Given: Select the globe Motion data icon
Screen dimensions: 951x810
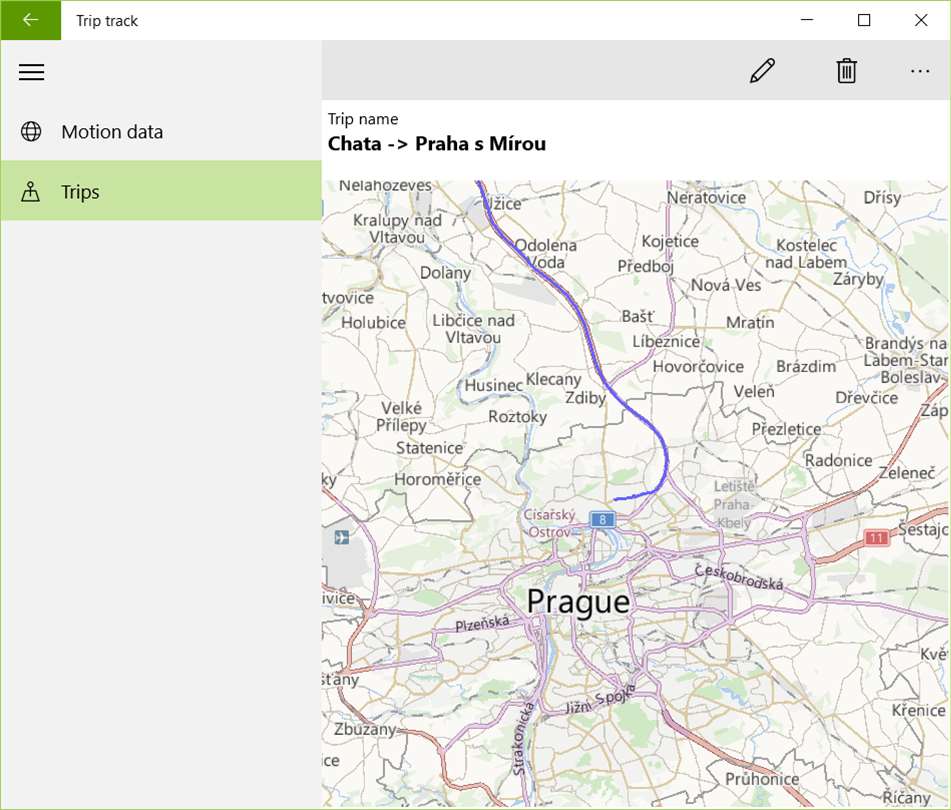Looking at the screenshot, I should [x=31, y=131].
